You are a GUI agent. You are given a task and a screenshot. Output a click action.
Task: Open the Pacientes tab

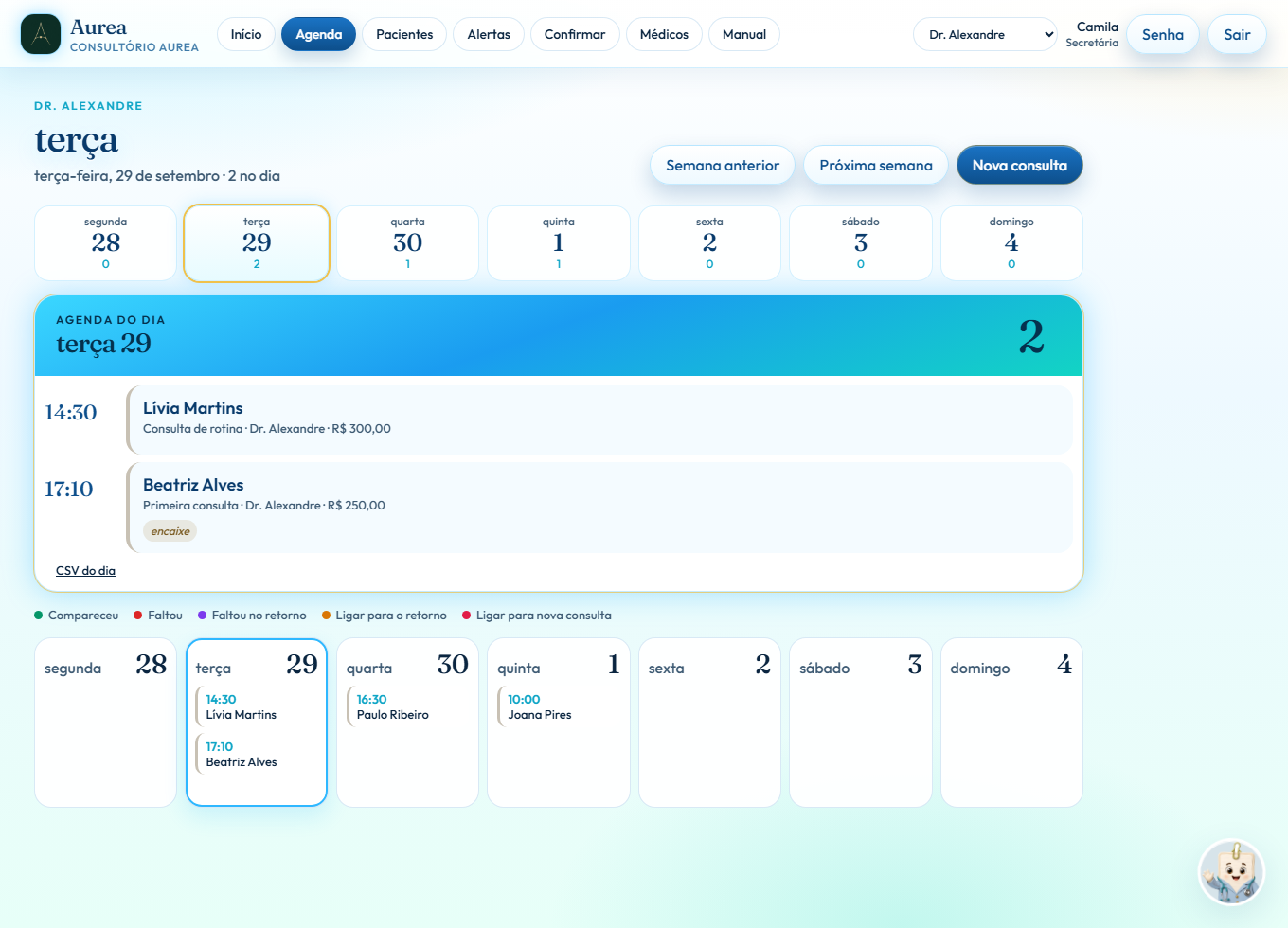[404, 34]
